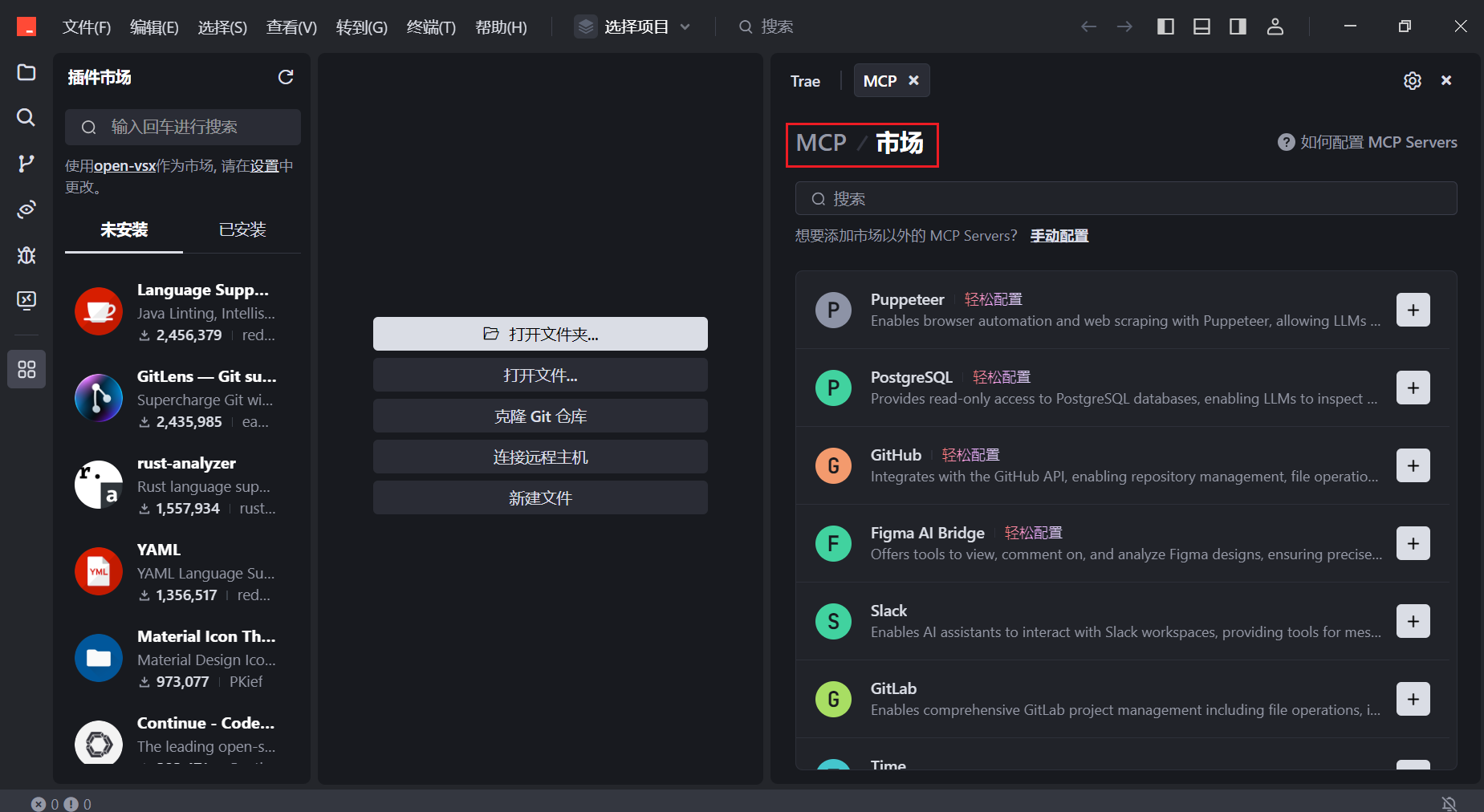Mute notifications via the bell in status bar

pos(1449,803)
